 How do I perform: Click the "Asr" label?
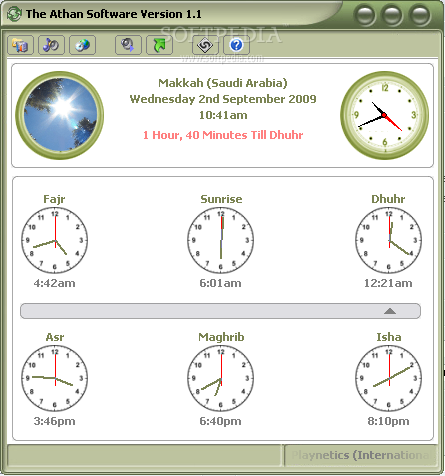coord(55,337)
